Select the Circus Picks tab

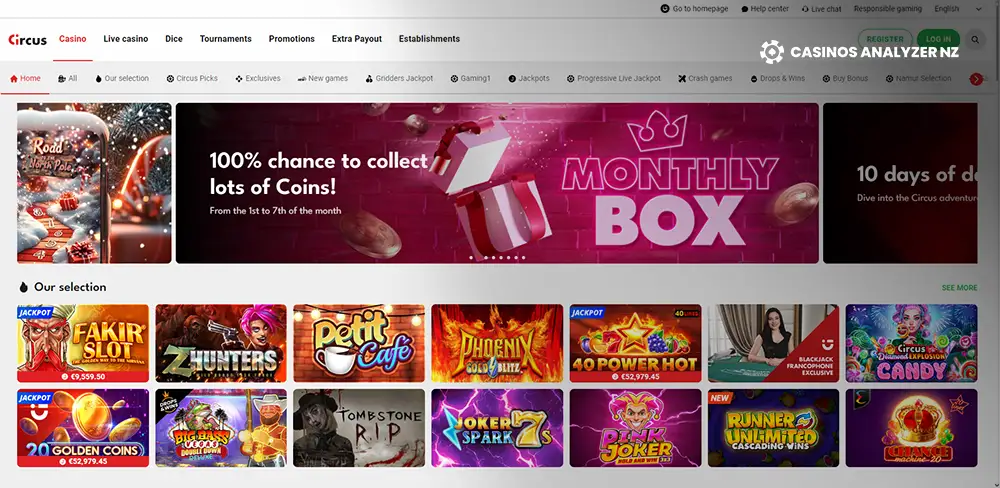click(x=192, y=78)
